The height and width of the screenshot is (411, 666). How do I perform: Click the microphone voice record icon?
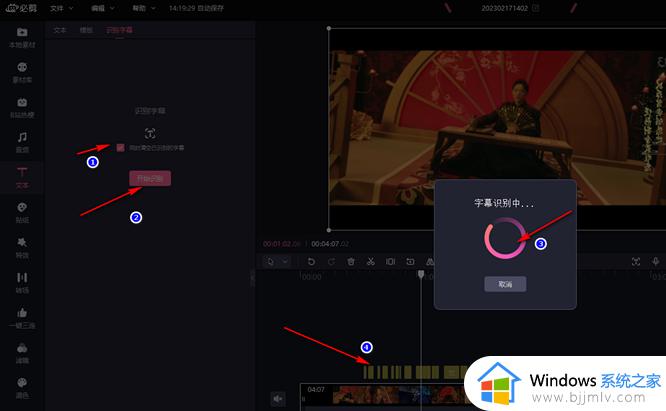[x=656, y=262]
